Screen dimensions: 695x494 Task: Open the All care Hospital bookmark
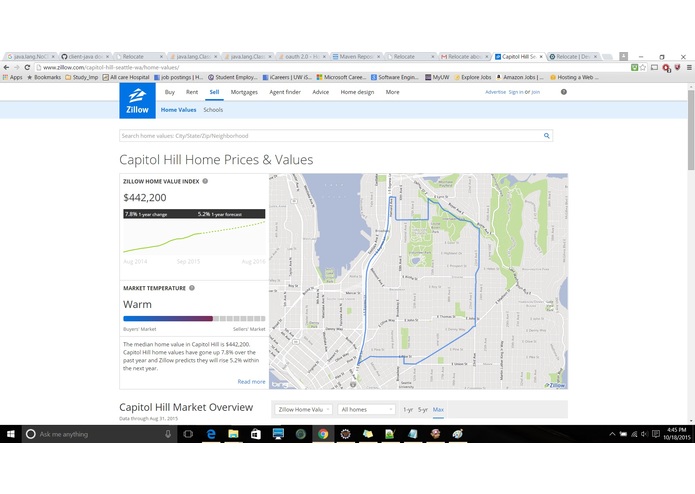126,77
